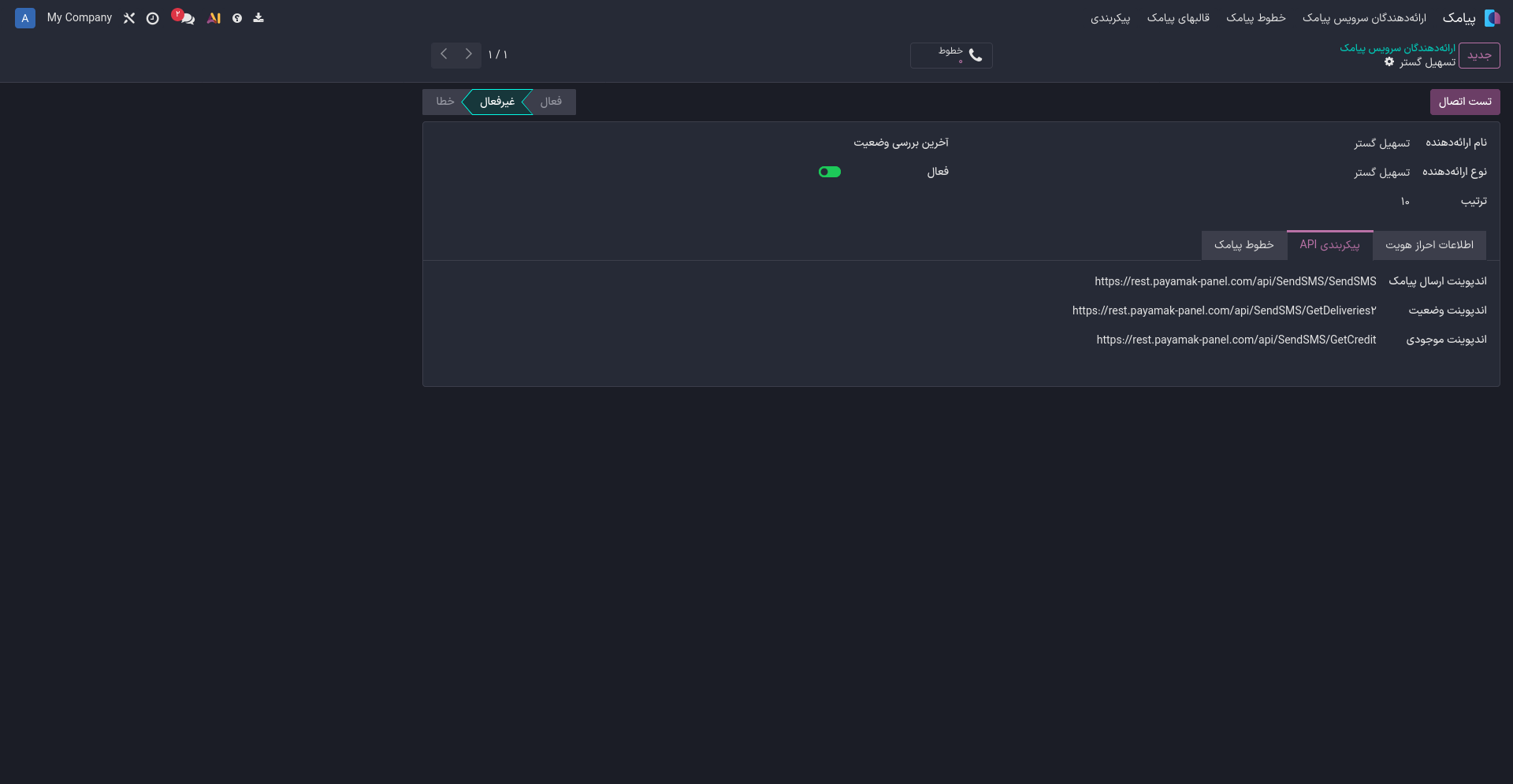
Task: Open the پیکربندی top menu
Action: (x=1110, y=18)
